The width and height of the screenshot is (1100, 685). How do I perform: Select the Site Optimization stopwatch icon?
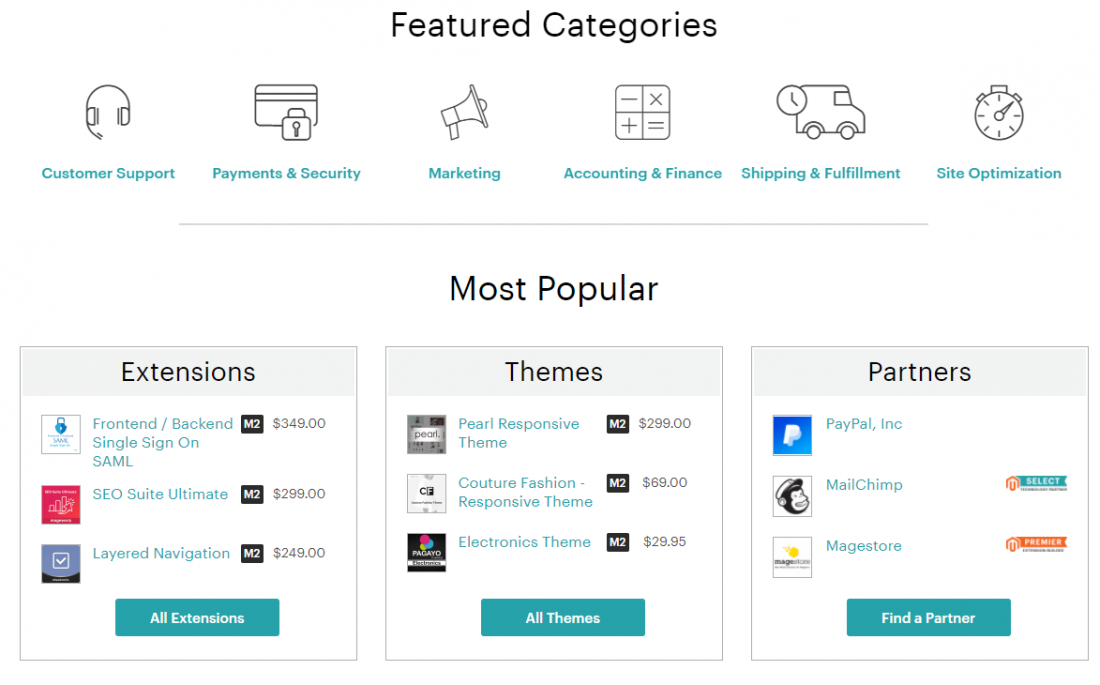click(x=999, y=113)
